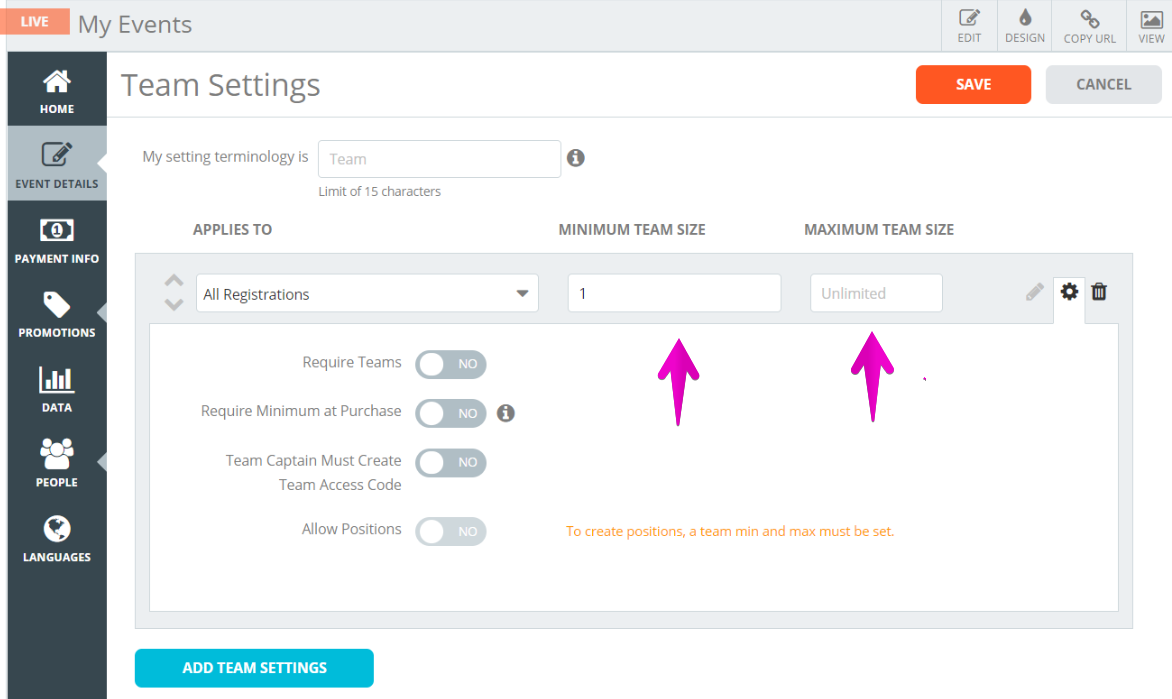Image resolution: width=1172 pixels, height=699 pixels.
Task: Click the LIVE status badge
Action: (x=34, y=21)
